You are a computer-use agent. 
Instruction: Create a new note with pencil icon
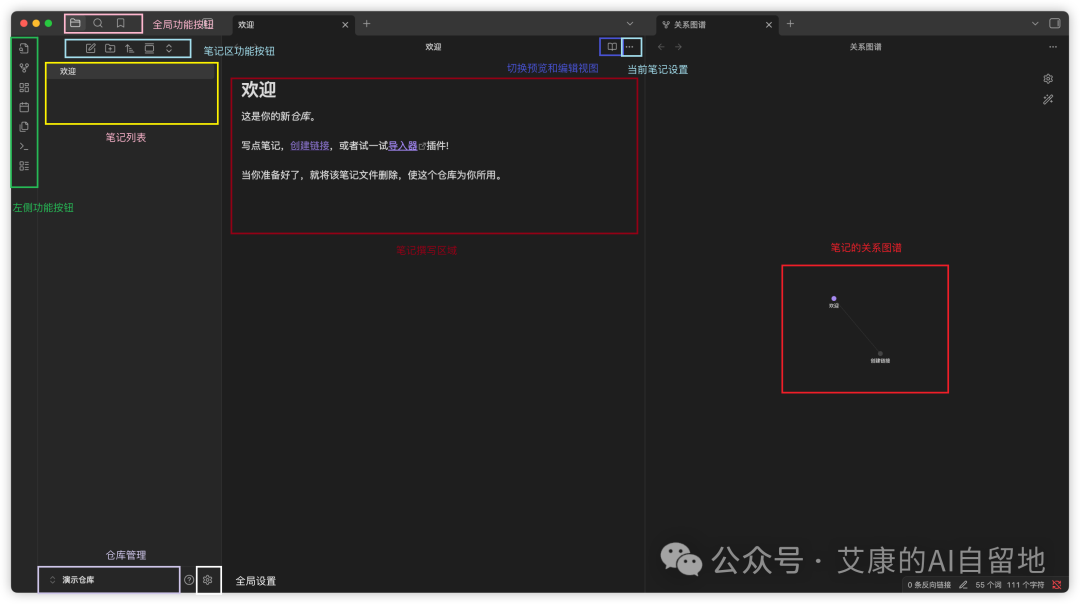coord(90,48)
